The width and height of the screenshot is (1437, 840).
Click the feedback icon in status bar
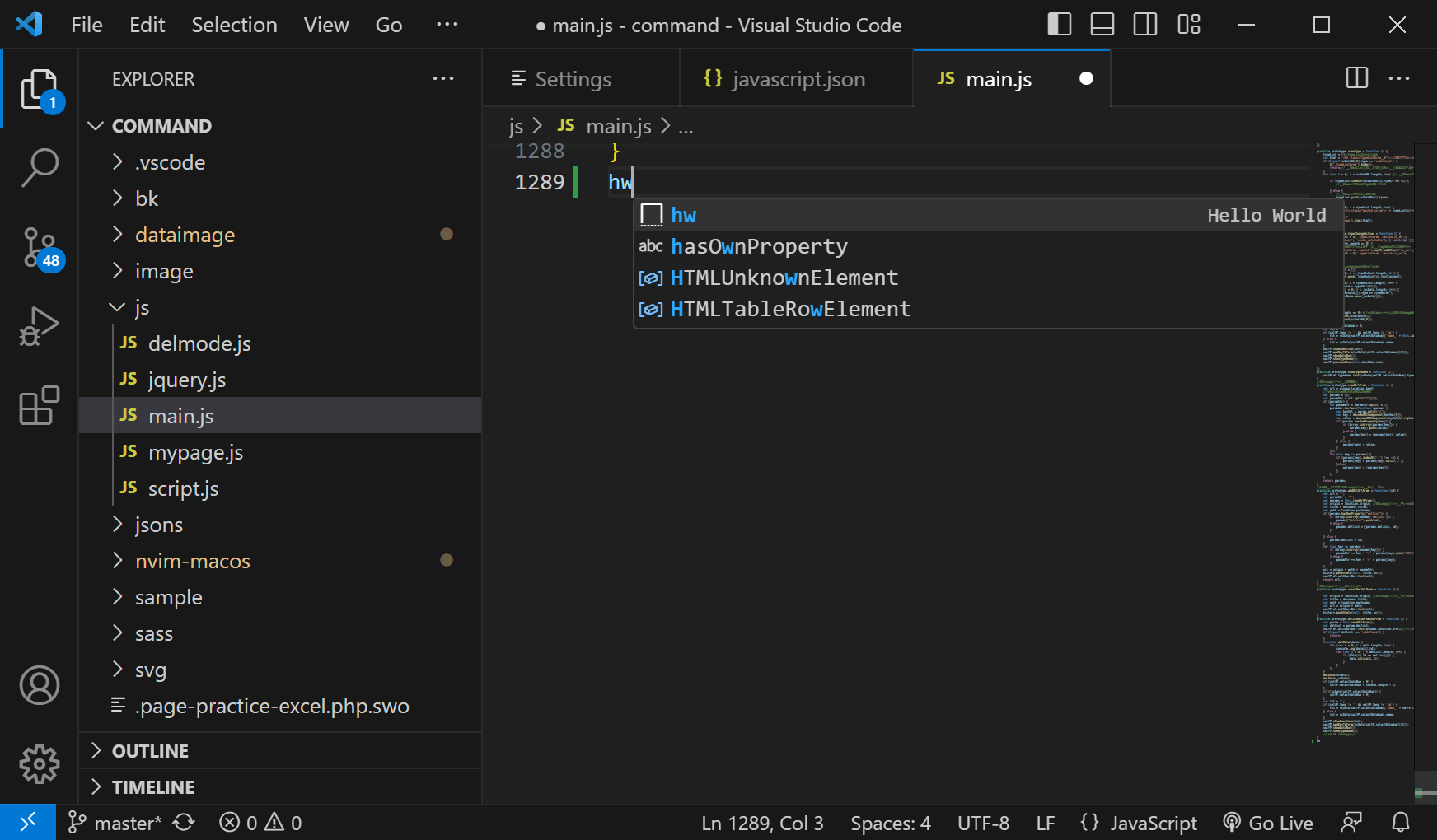point(1352,822)
